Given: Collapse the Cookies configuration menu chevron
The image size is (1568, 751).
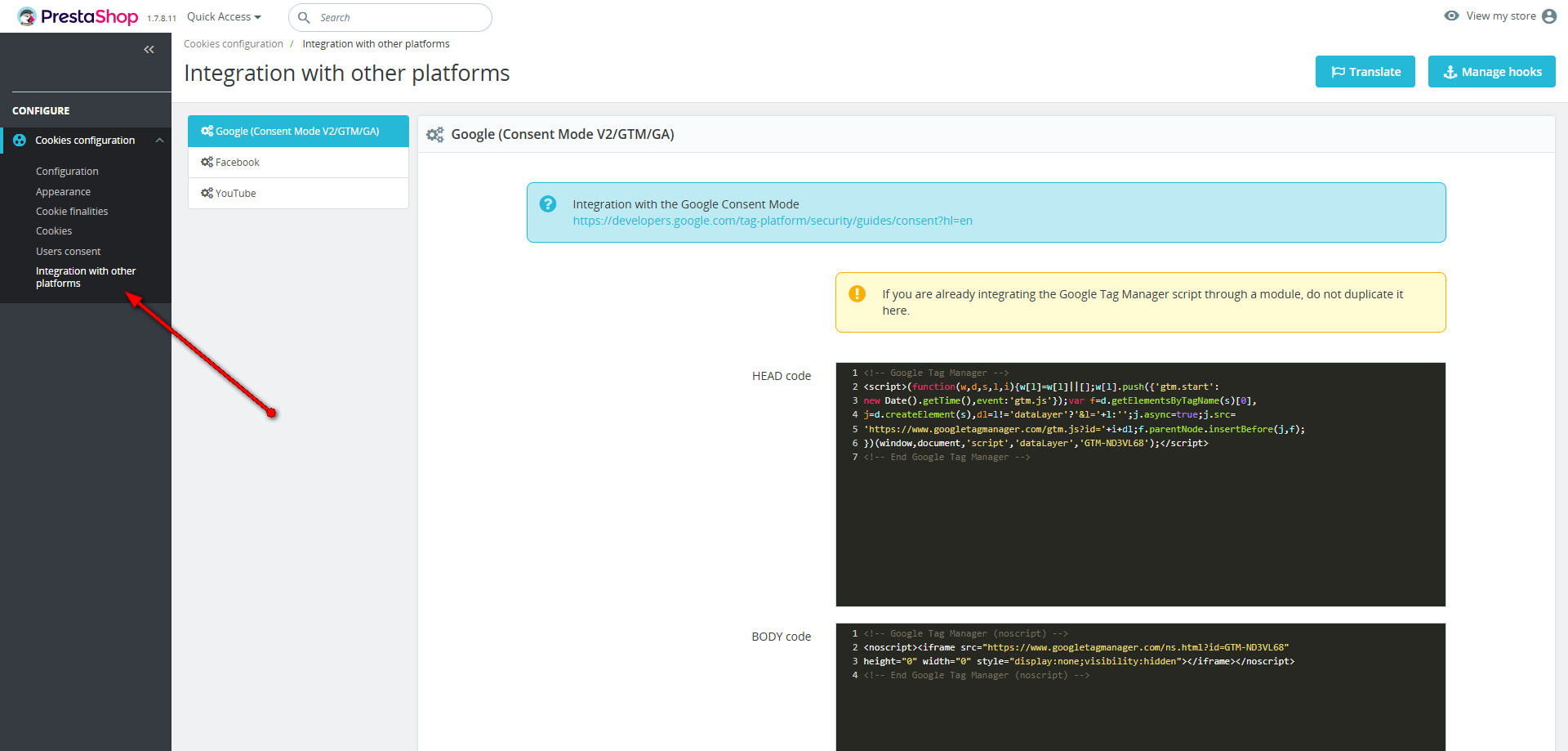Looking at the screenshot, I should click(x=160, y=141).
